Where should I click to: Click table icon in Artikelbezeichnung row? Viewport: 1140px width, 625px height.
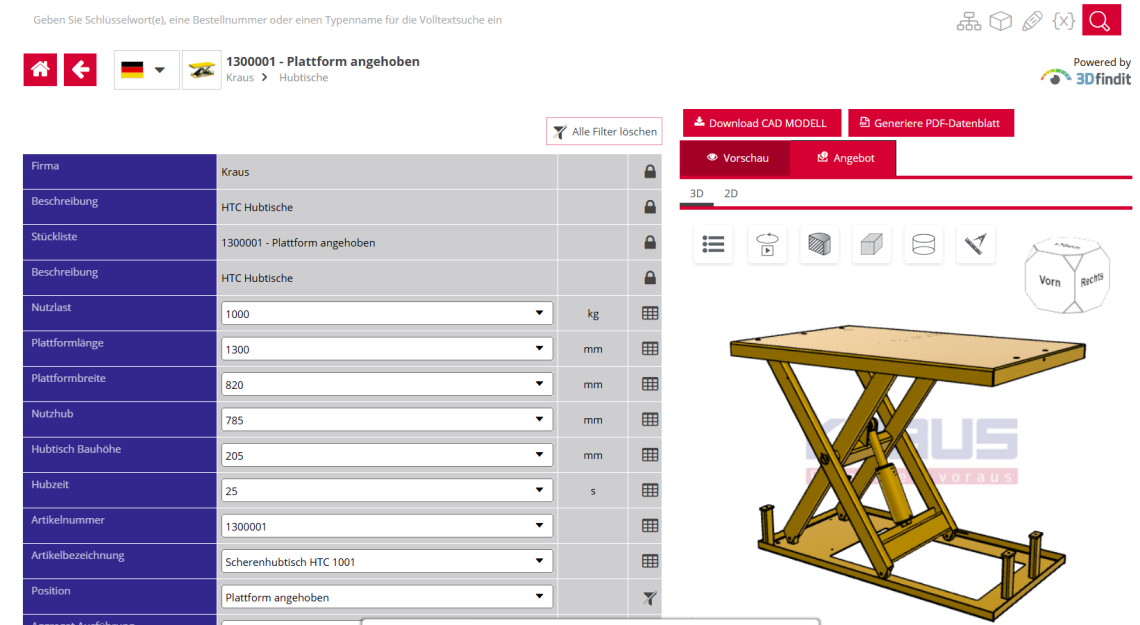[x=650, y=561]
